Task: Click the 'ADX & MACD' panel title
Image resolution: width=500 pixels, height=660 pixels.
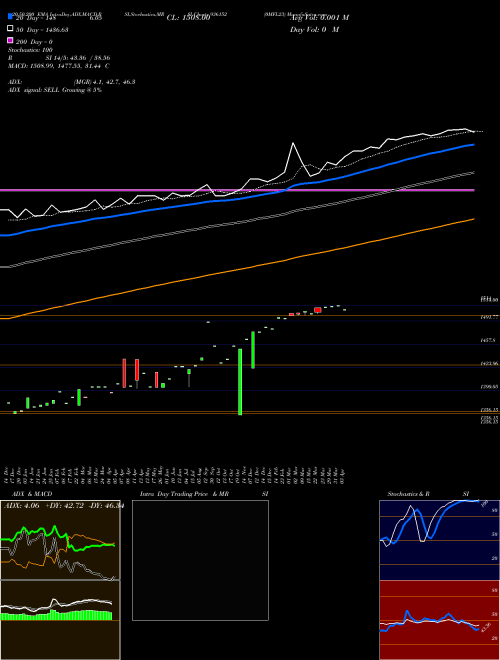Action: 32,494
